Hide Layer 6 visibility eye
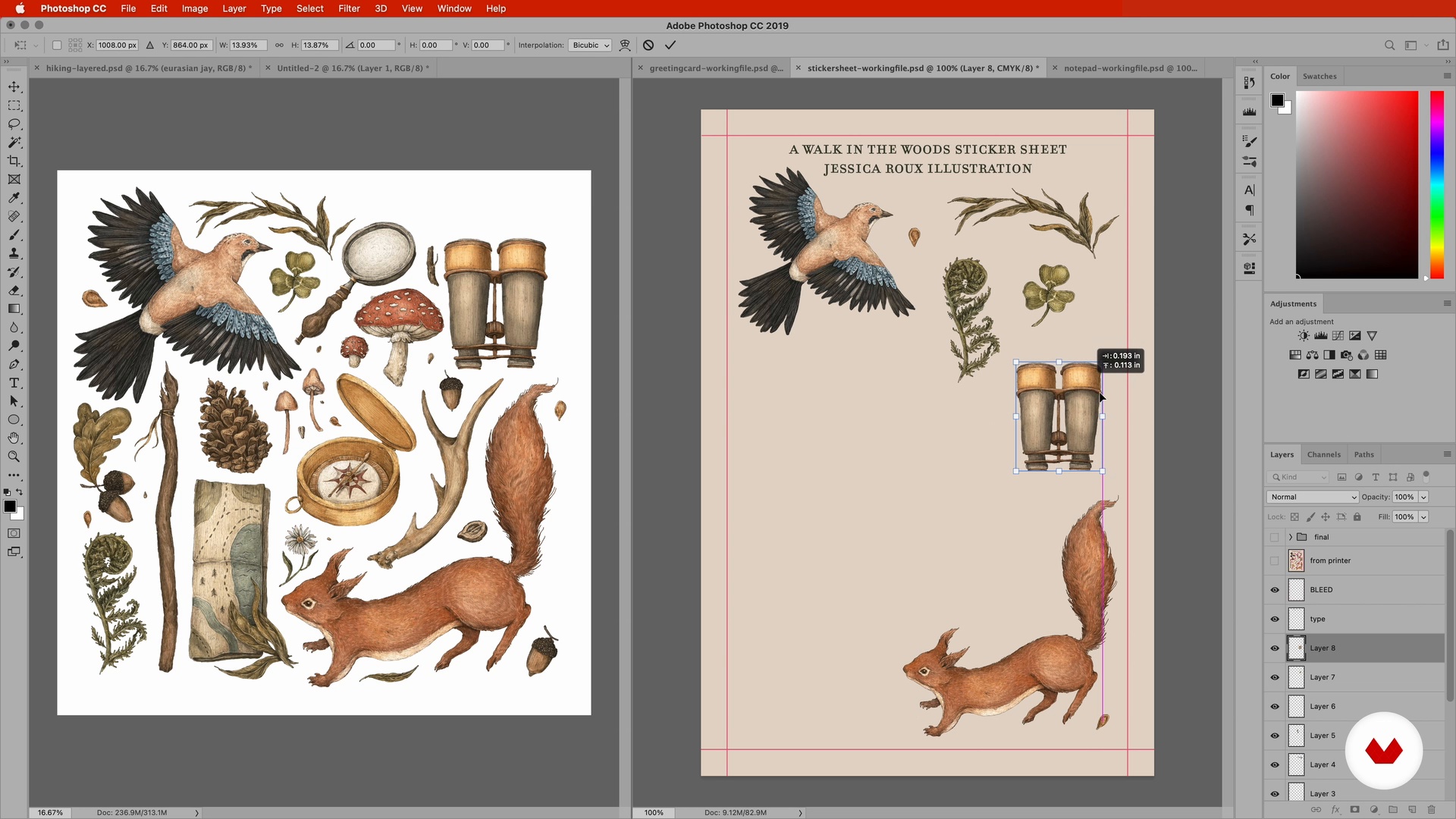 point(1275,707)
